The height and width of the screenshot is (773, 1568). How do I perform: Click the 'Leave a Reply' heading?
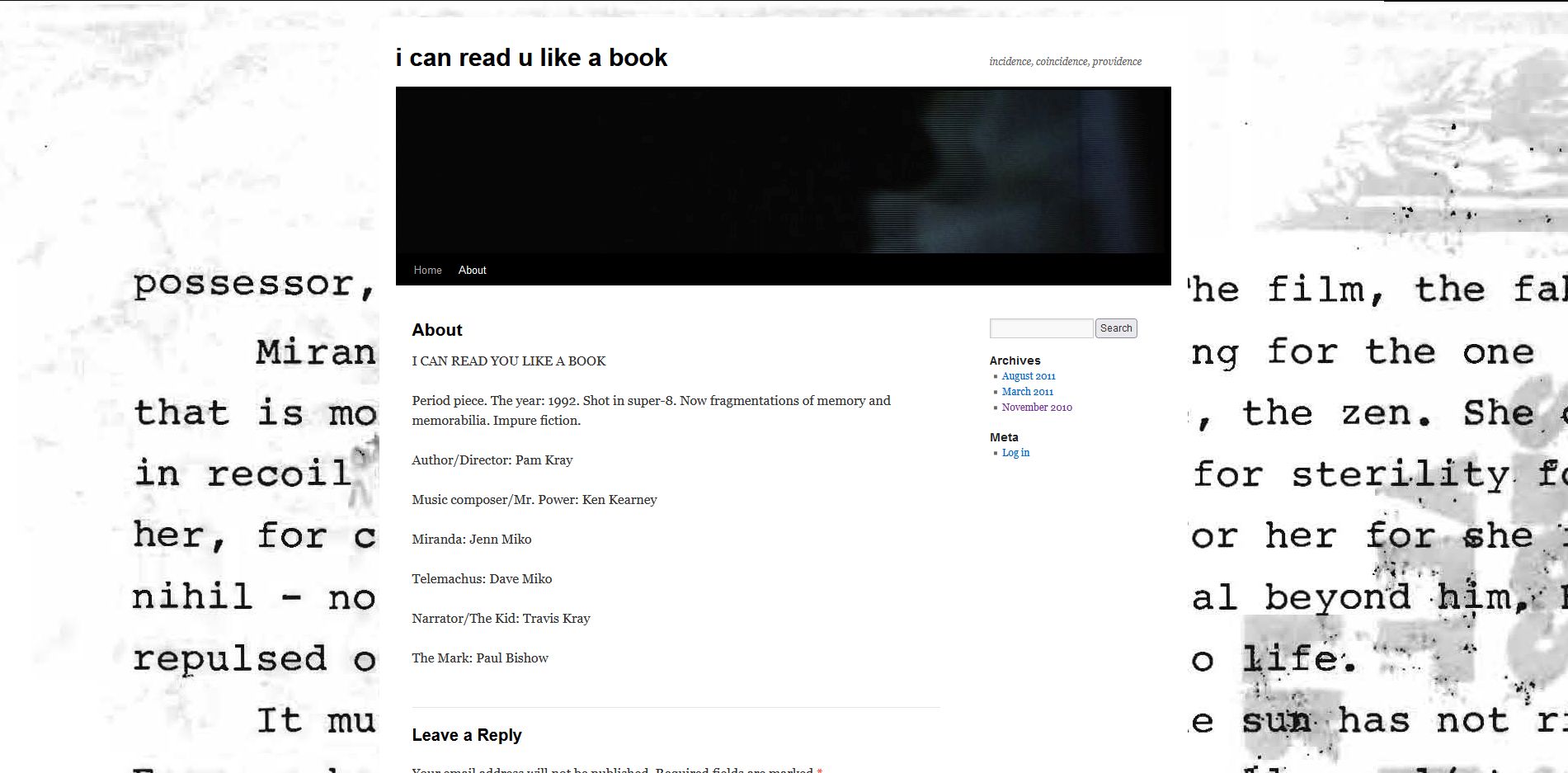coord(467,735)
